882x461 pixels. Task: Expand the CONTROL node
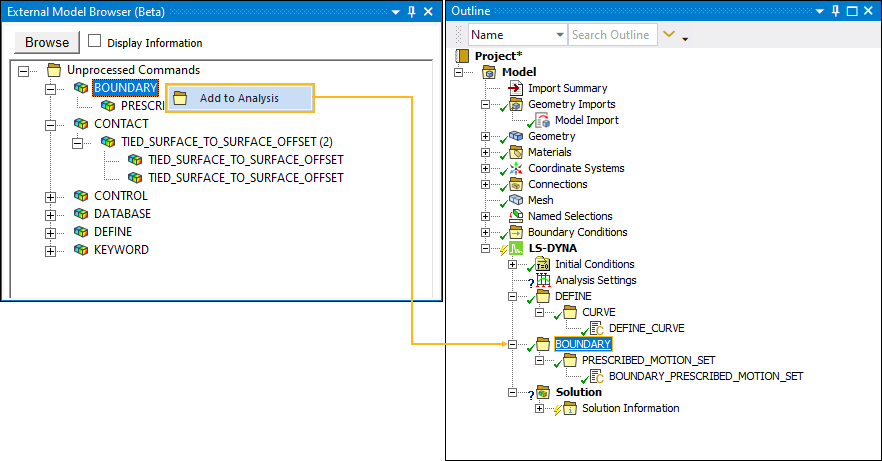(50, 196)
